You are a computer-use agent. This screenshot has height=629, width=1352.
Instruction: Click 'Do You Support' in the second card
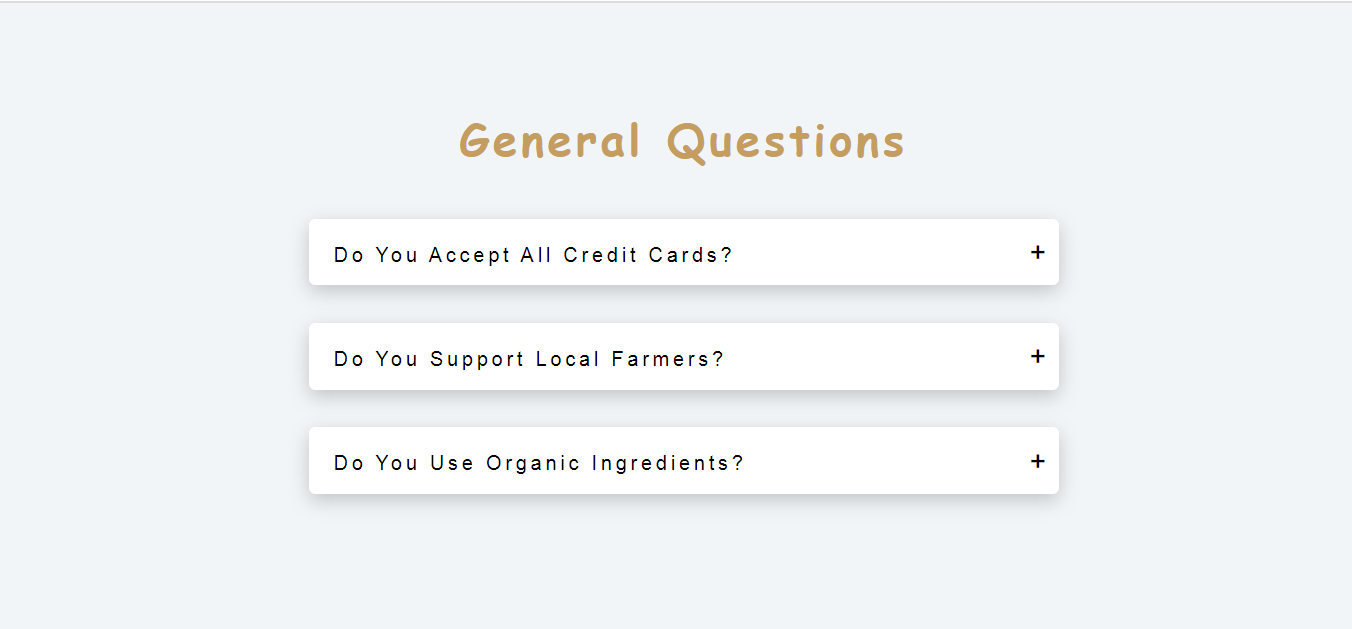click(x=427, y=359)
